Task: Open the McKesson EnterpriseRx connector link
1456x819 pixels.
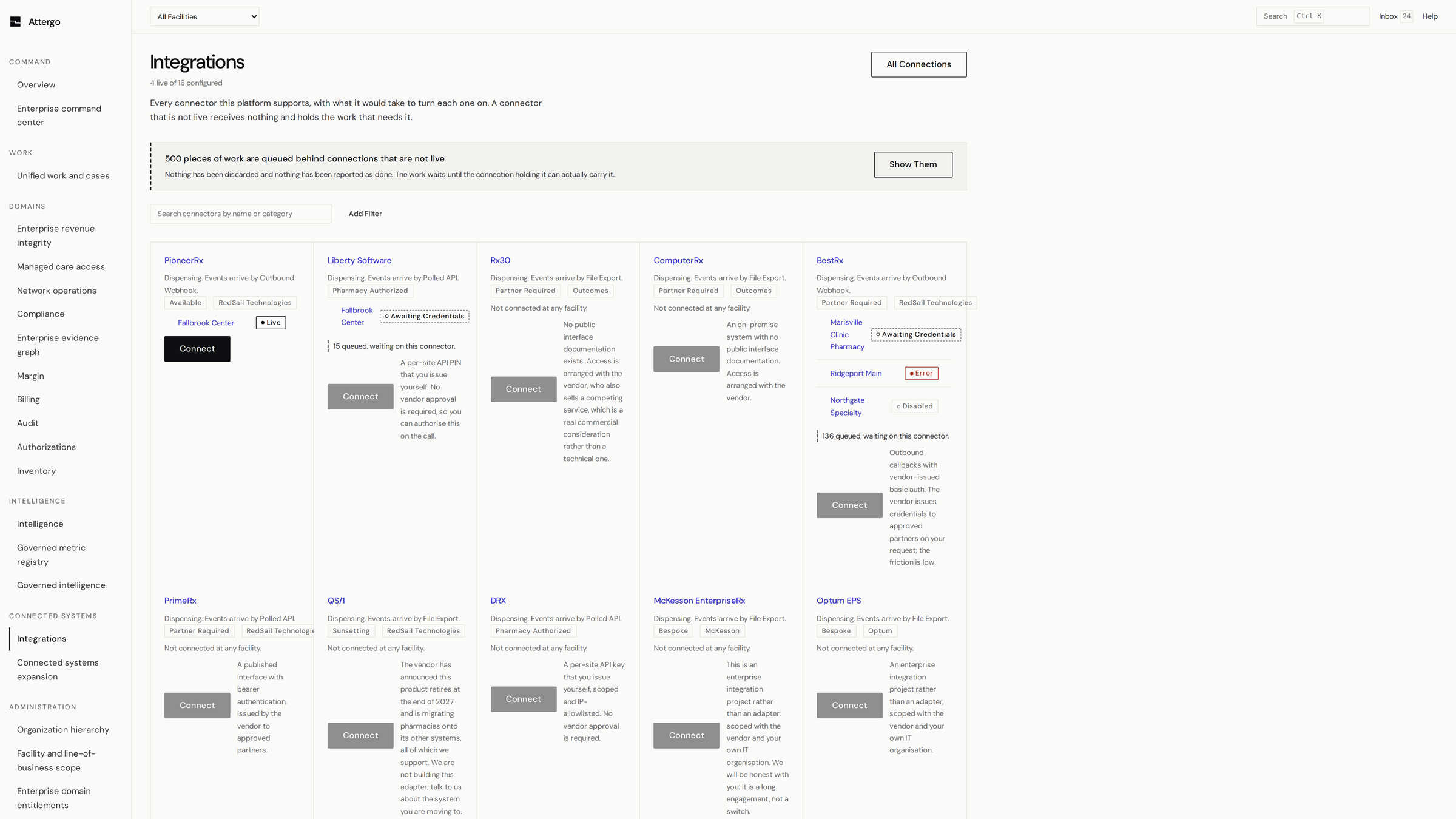Action: click(x=699, y=601)
